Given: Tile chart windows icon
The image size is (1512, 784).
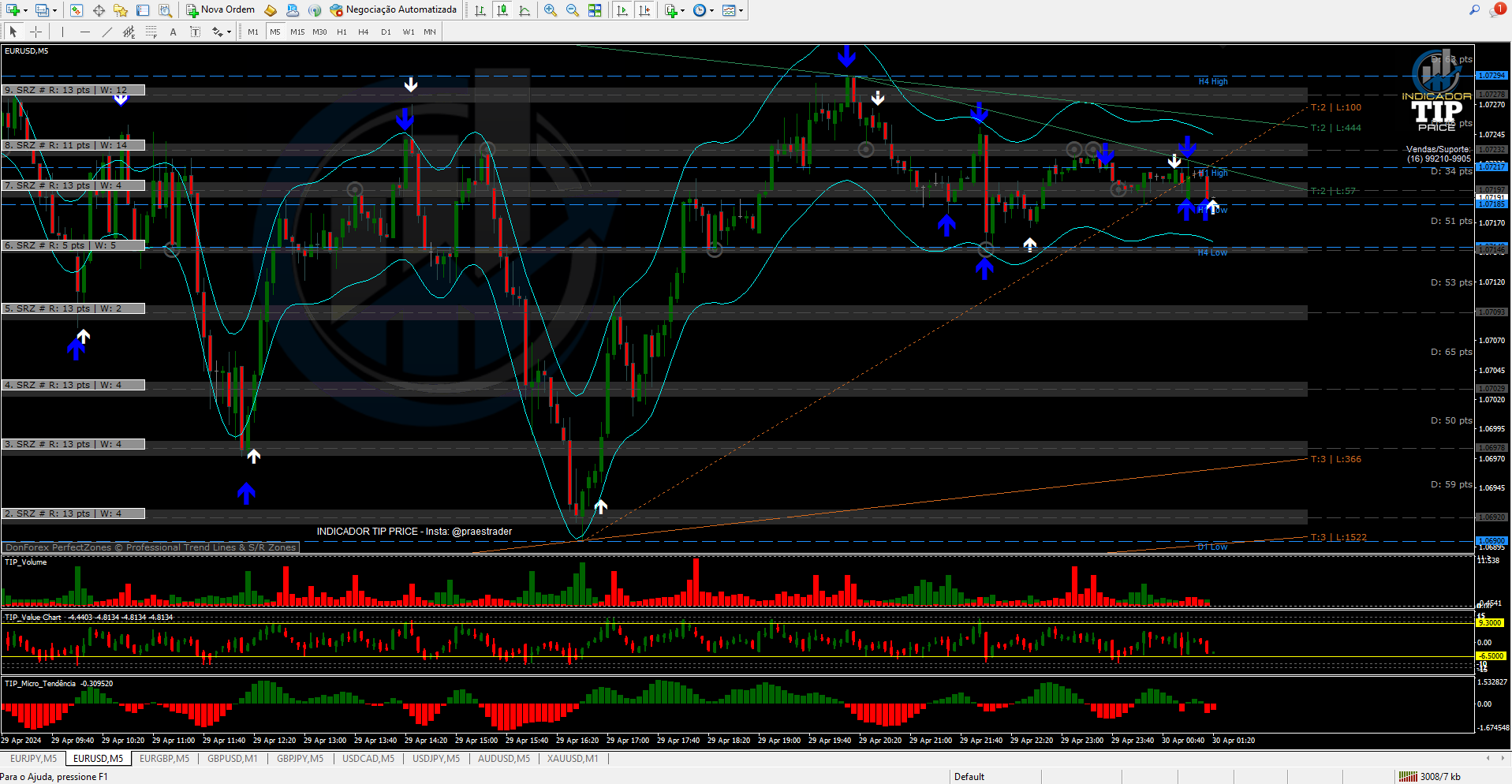Looking at the screenshot, I should tap(595, 10).
